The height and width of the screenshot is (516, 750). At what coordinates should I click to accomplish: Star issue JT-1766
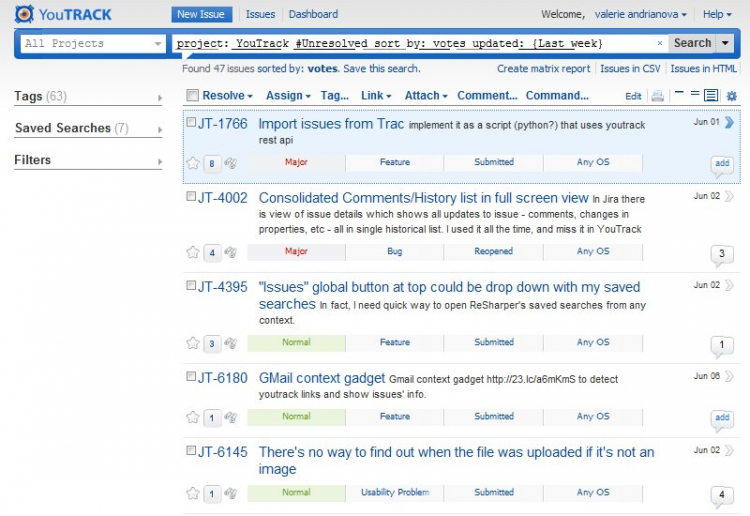(193, 163)
